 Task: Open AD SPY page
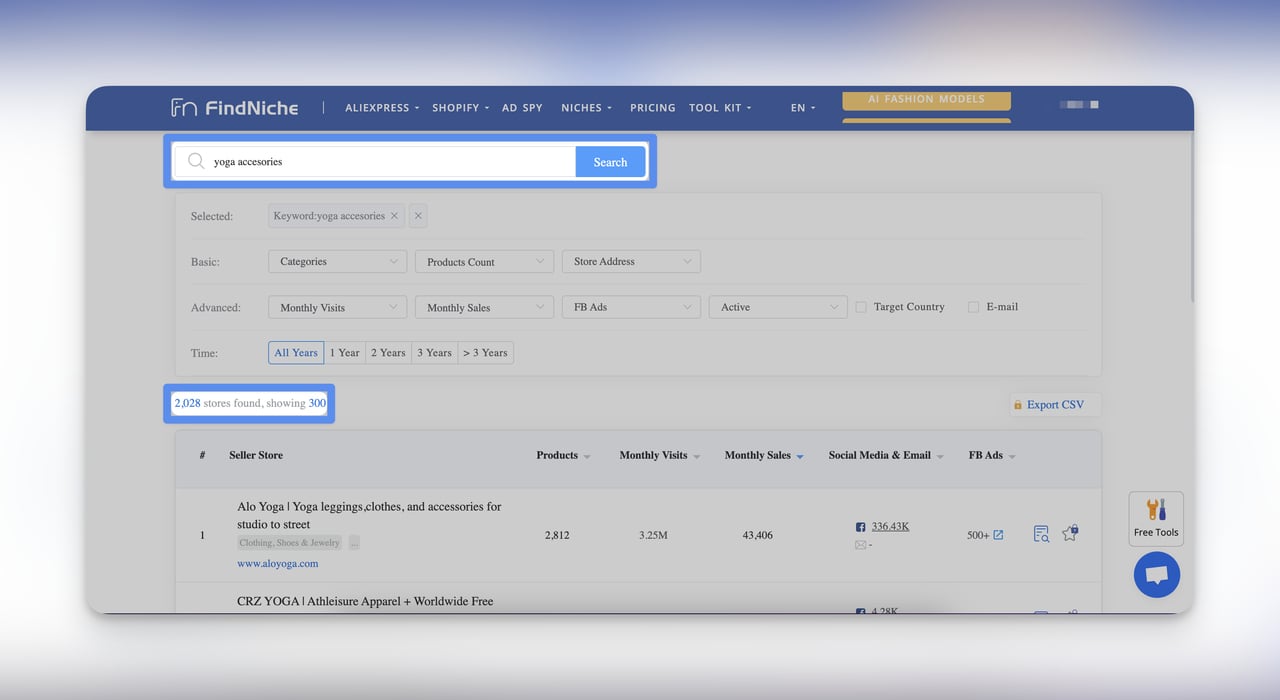pos(522,107)
